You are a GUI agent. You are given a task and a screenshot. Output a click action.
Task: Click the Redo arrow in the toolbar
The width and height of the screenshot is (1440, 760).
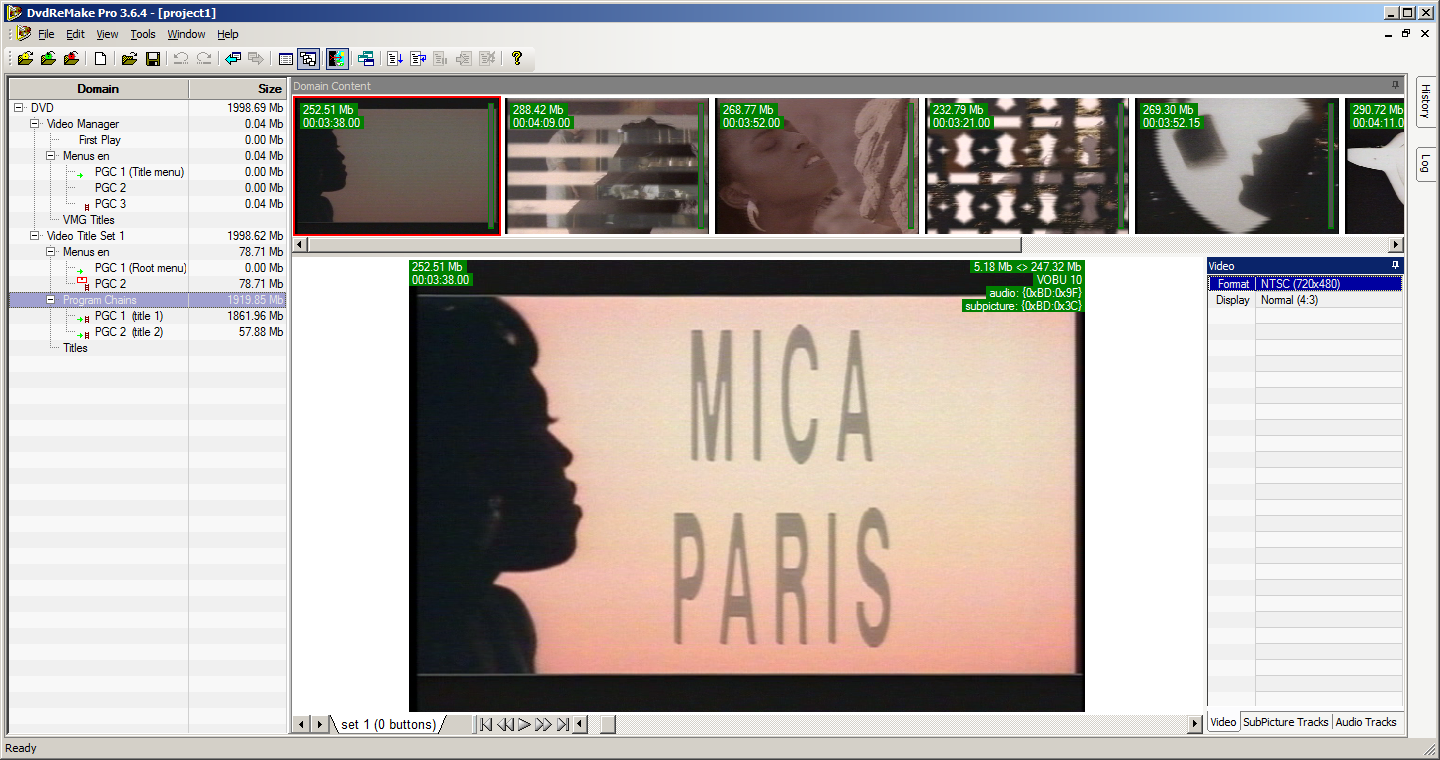[x=204, y=59]
